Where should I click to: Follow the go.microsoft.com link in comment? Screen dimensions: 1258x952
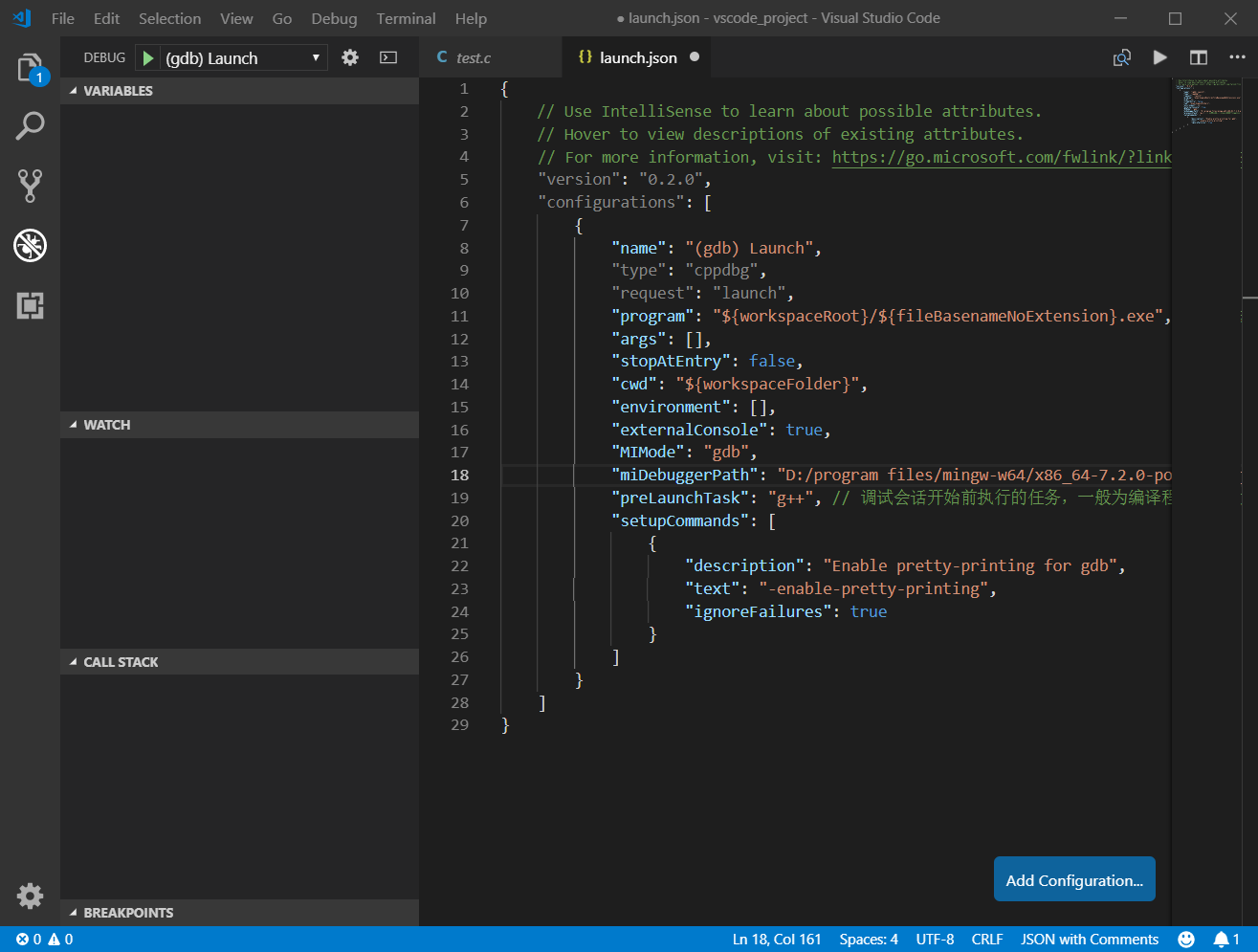(1002, 157)
